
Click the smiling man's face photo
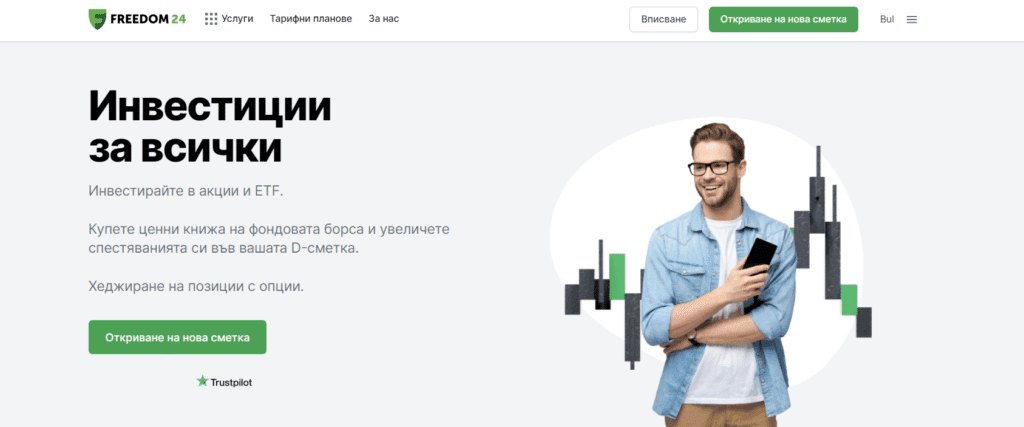[716, 172]
